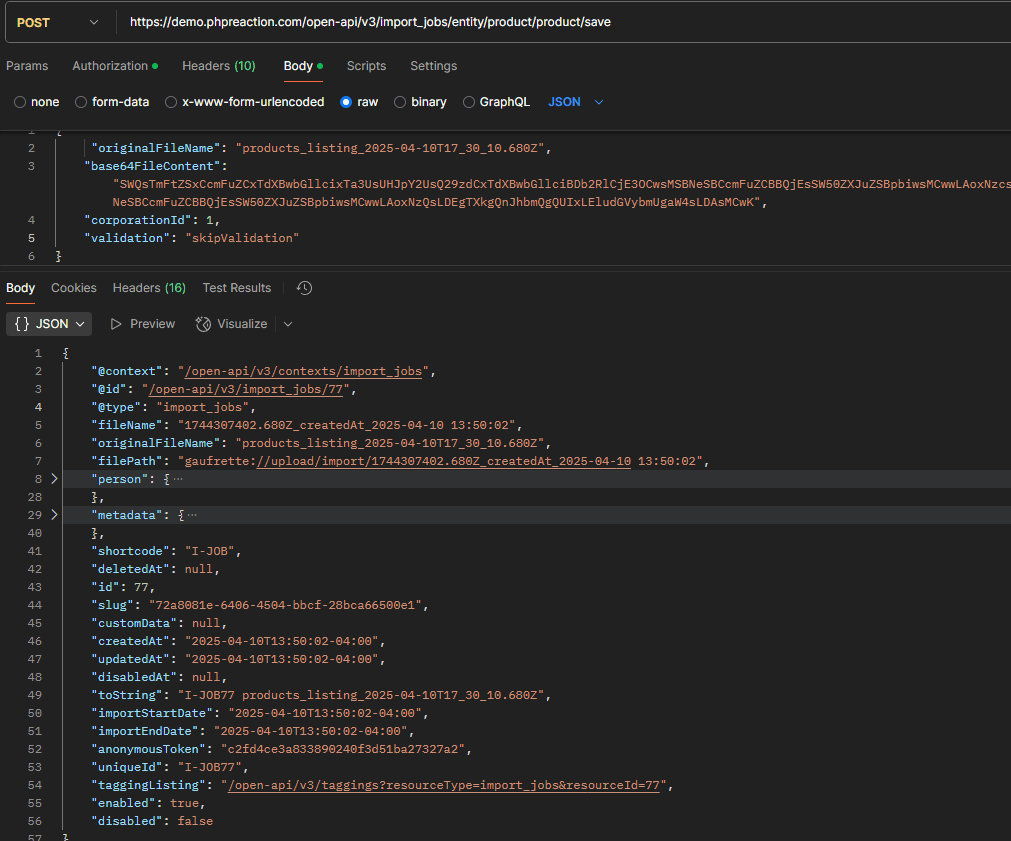Click line number 5 in request editor
The width and height of the screenshot is (1011, 841).
[31, 238]
